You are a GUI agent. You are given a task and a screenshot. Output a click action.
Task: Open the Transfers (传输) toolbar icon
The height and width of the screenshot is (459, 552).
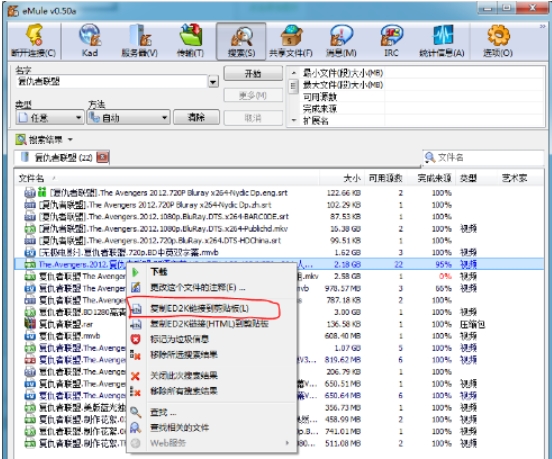point(190,41)
